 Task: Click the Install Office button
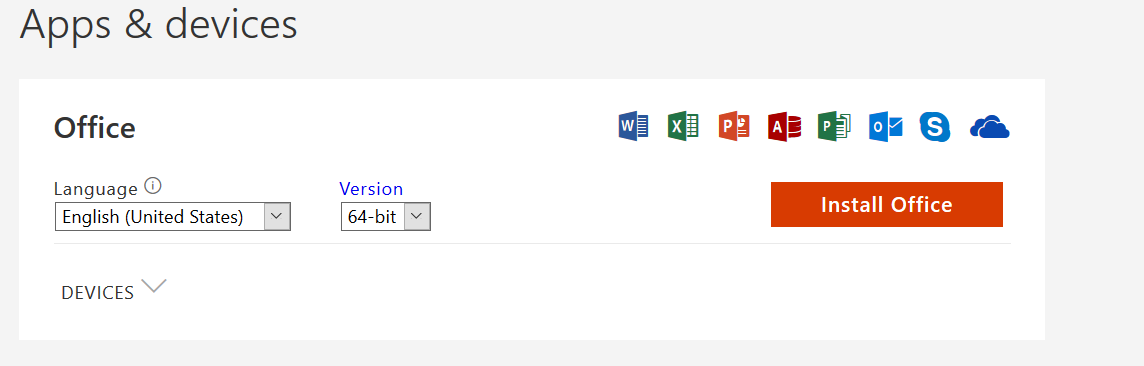(x=886, y=204)
